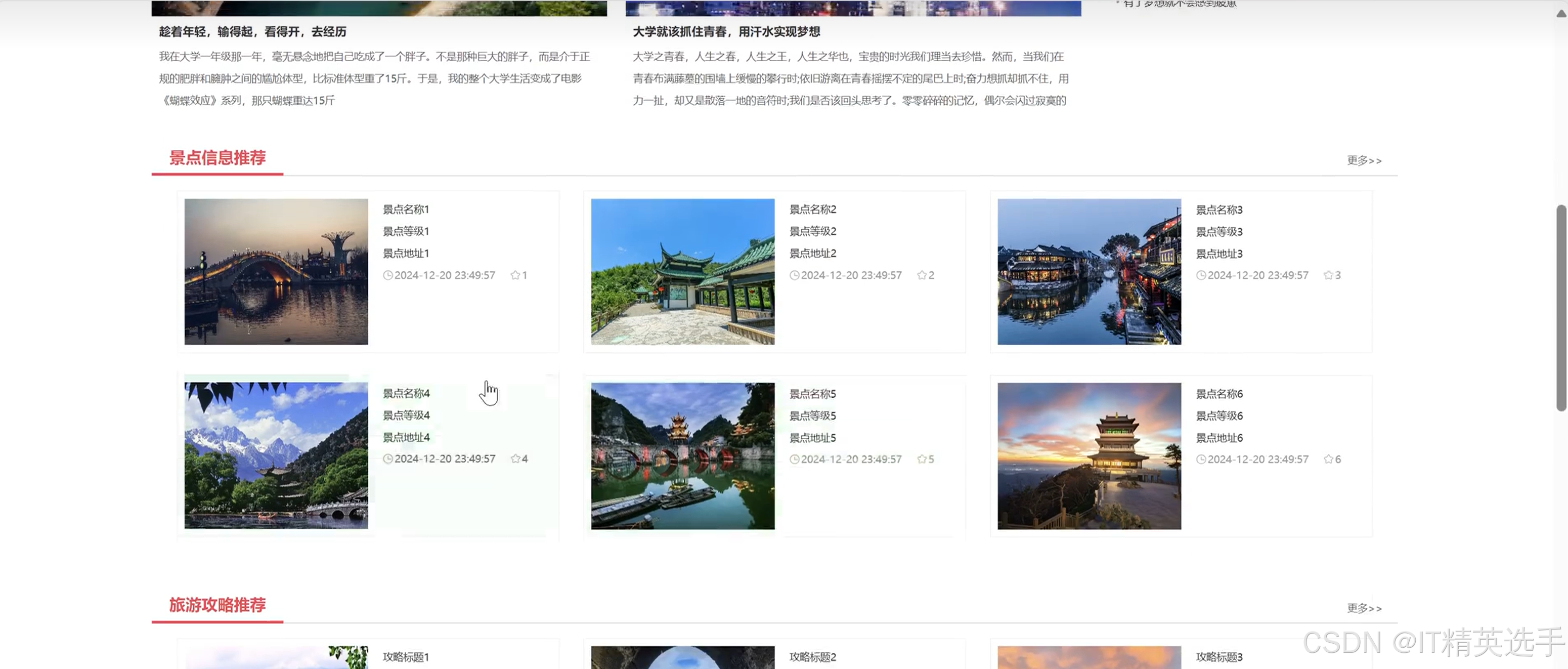
Task: Select the title 景点名称2
Action: 813,210
